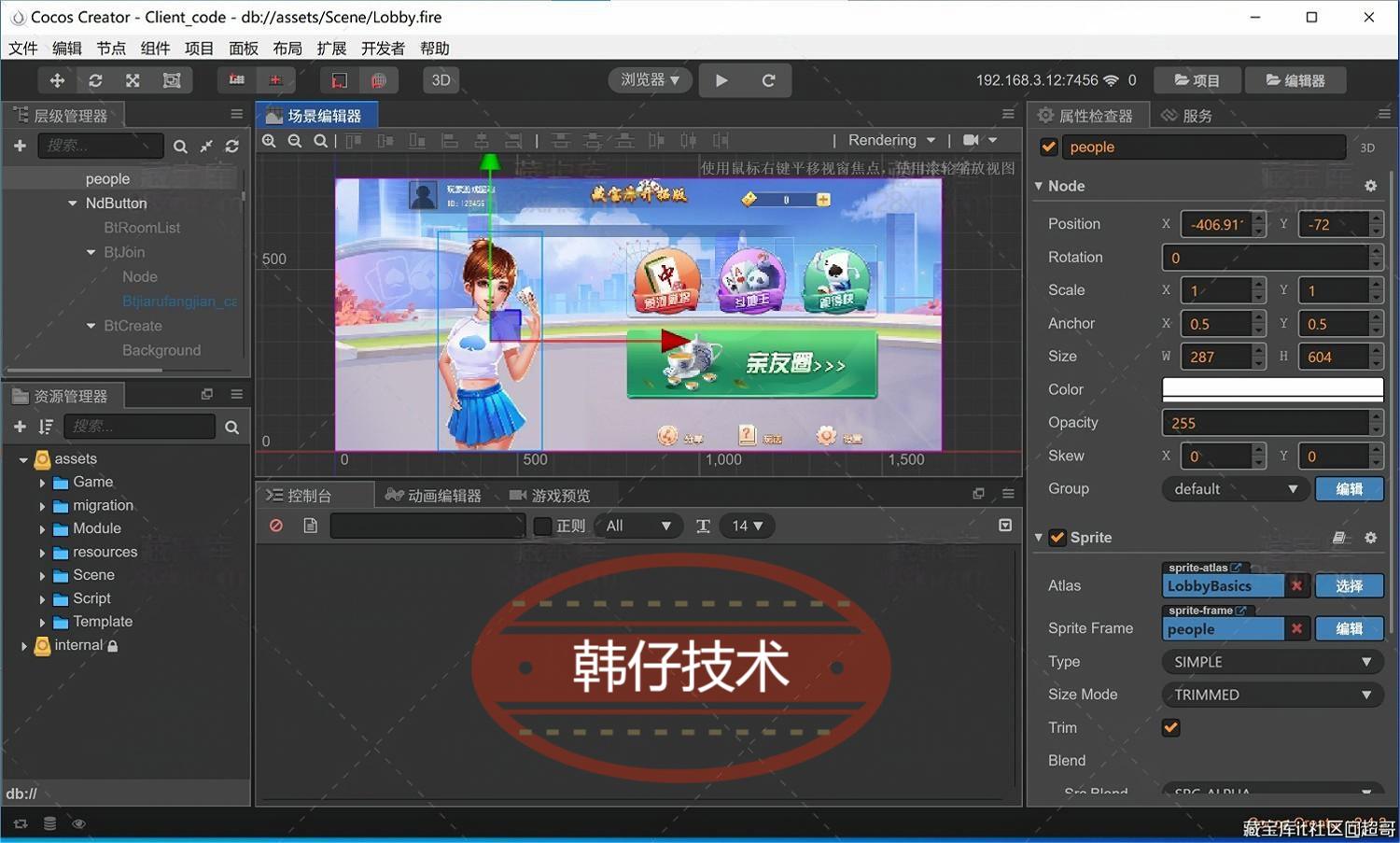The image size is (1400, 843).
Task: Collapse the NdButton node
Action: (73, 203)
